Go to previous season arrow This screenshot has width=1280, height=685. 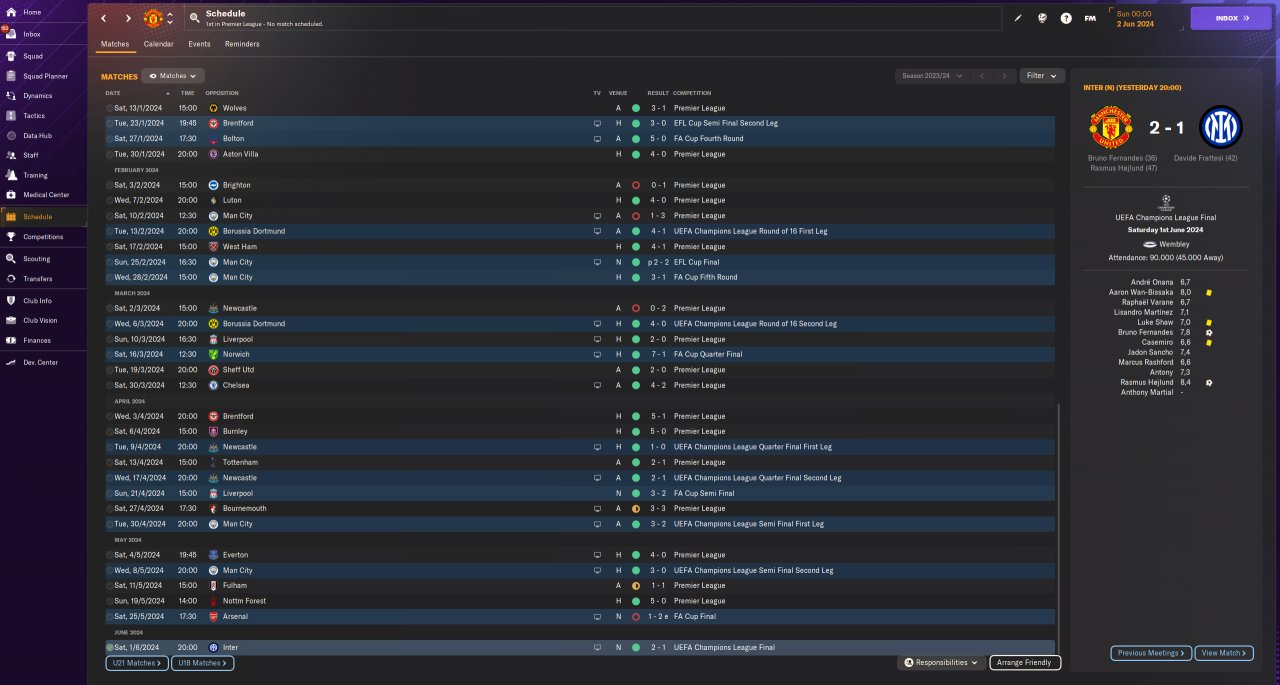pyautogui.click(x=982, y=76)
